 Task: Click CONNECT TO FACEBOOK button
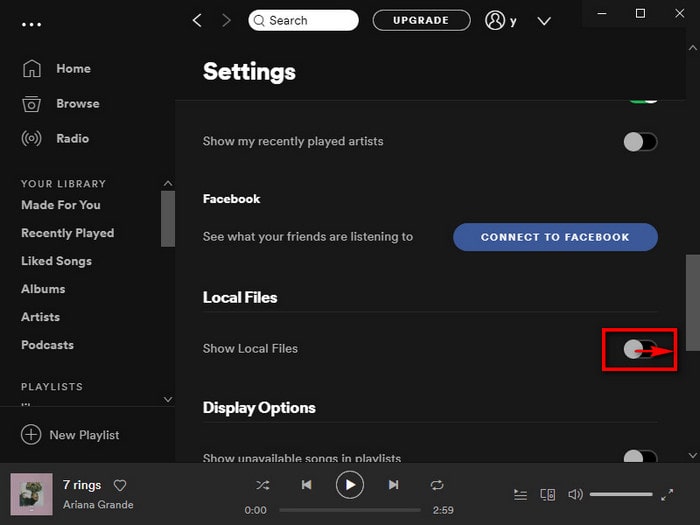click(x=555, y=237)
